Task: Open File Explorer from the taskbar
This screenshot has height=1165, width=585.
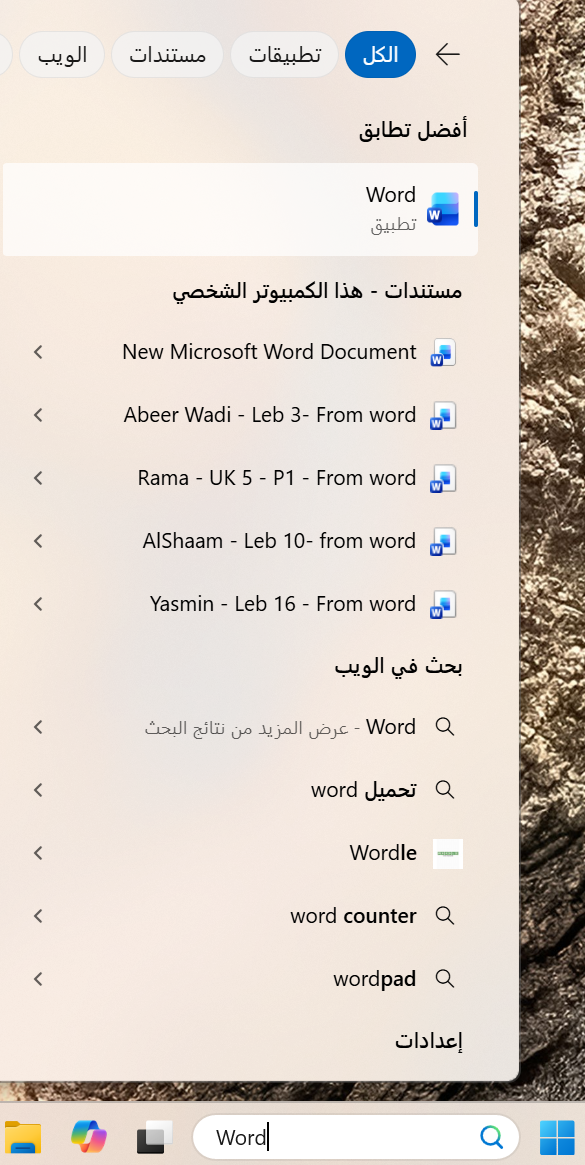Action: (x=23, y=1137)
